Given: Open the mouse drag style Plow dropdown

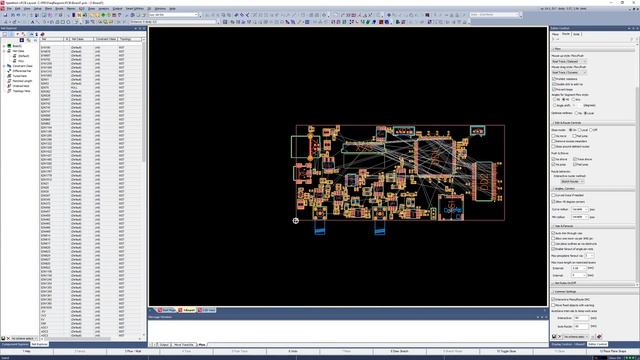Looking at the screenshot, I should point(569,72).
